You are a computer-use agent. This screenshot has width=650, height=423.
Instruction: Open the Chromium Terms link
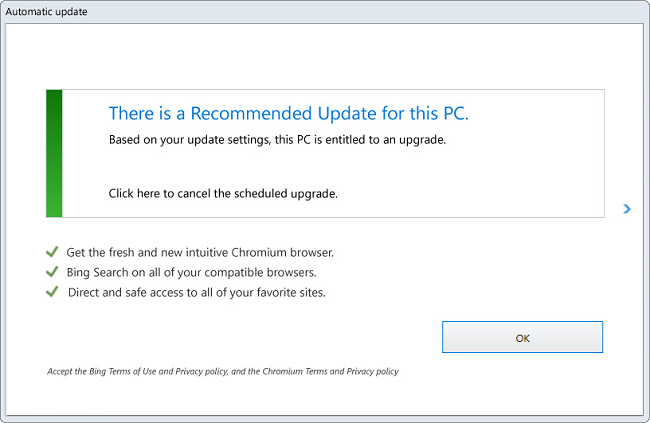pos(297,372)
